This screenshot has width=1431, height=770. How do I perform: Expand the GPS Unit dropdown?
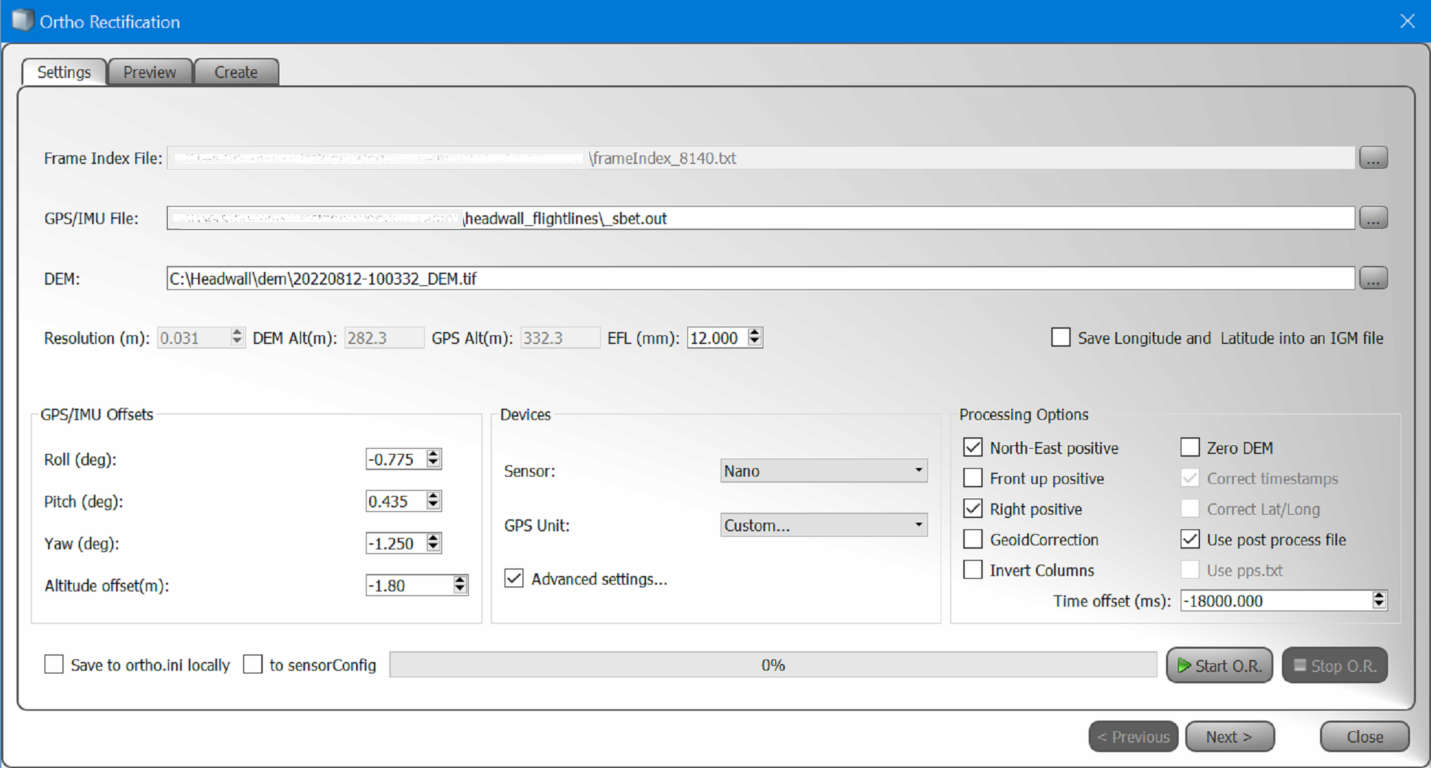823,525
